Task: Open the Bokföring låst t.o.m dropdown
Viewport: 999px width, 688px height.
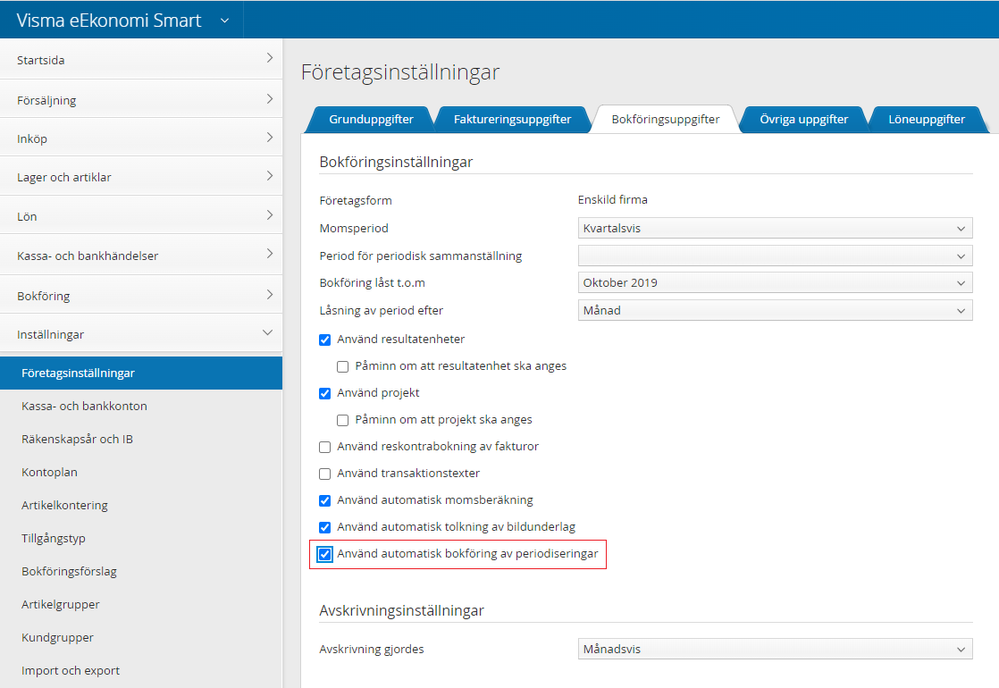Action: point(775,283)
